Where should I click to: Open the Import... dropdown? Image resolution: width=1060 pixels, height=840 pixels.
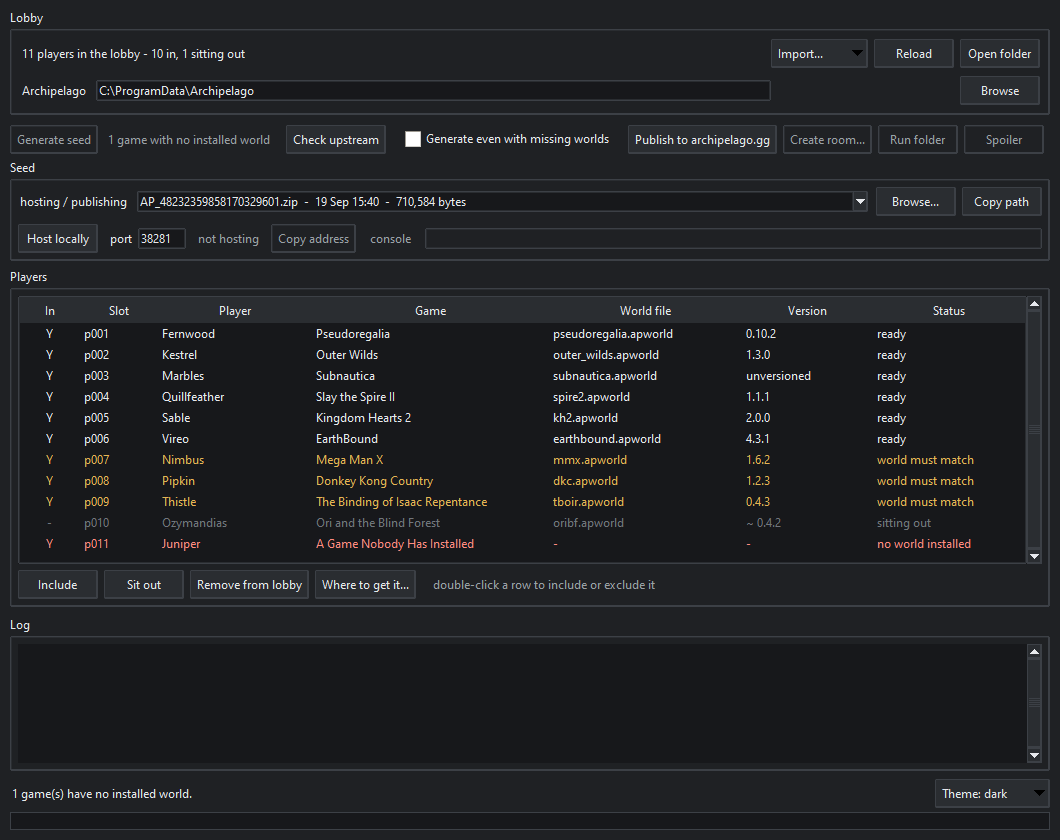coord(819,53)
